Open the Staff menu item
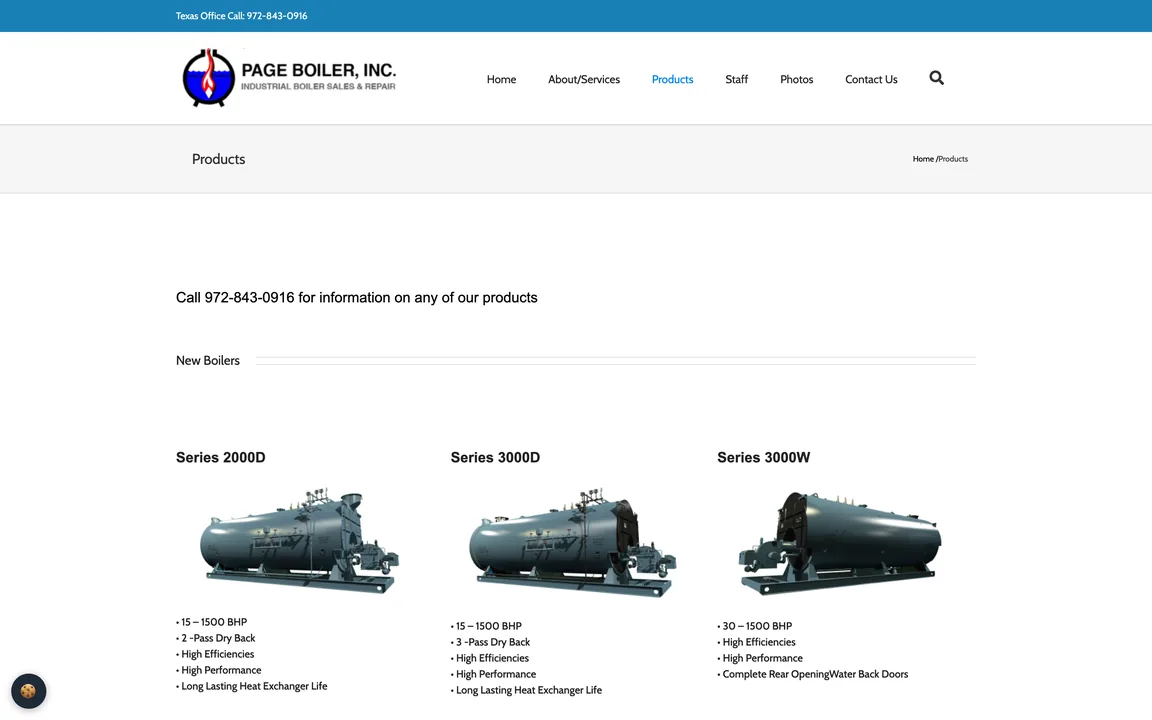 tap(736, 79)
